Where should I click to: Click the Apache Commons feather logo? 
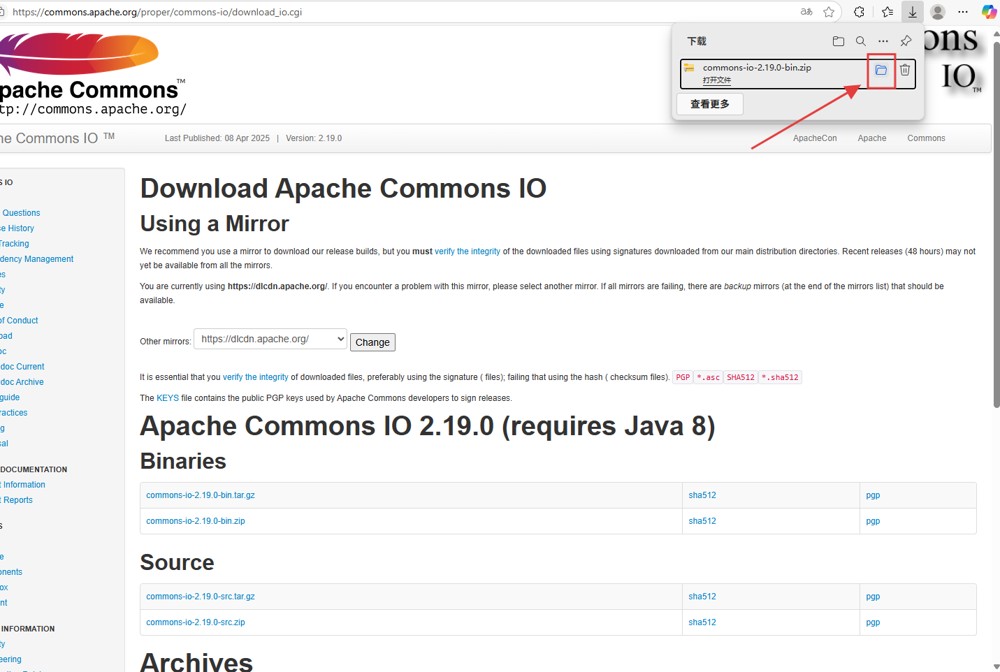tap(78, 54)
